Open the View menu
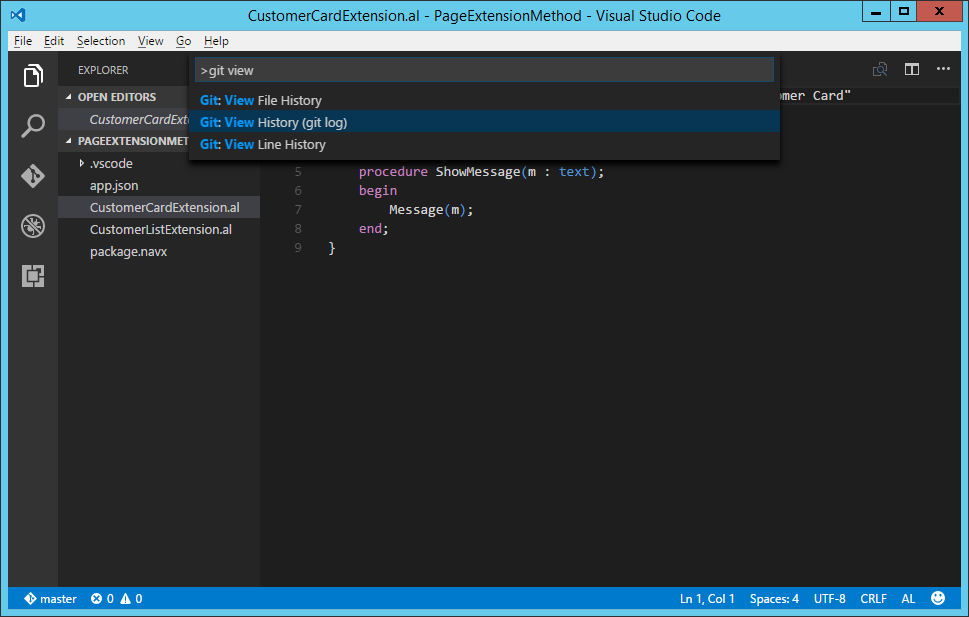 [150, 41]
